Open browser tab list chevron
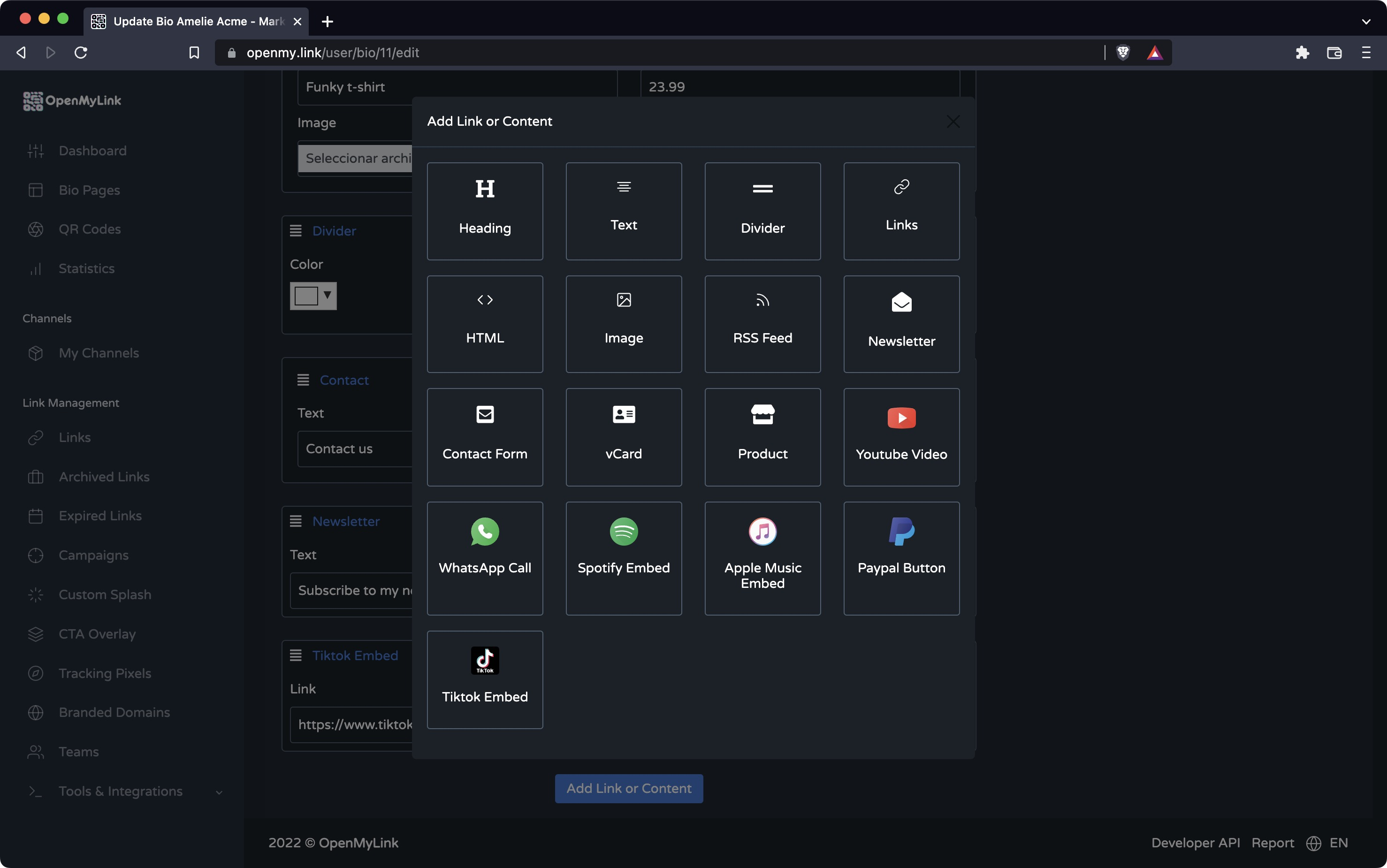The width and height of the screenshot is (1387, 868). pos(1366,21)
